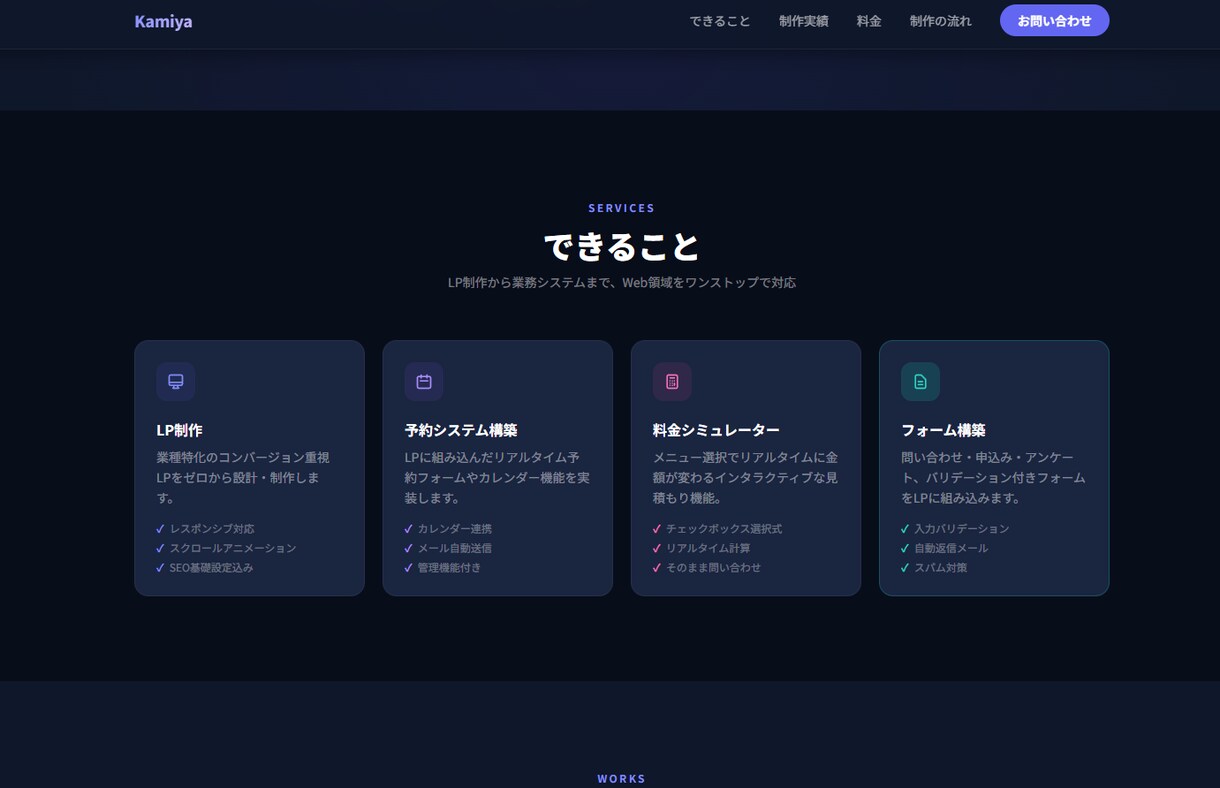
Task: Click the そのまま問い合わせ list item
Action: click(707, 567)
